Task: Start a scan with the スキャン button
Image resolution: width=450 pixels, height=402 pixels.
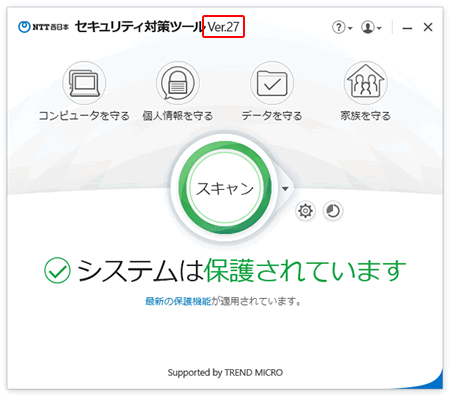Action: point(225,188)
